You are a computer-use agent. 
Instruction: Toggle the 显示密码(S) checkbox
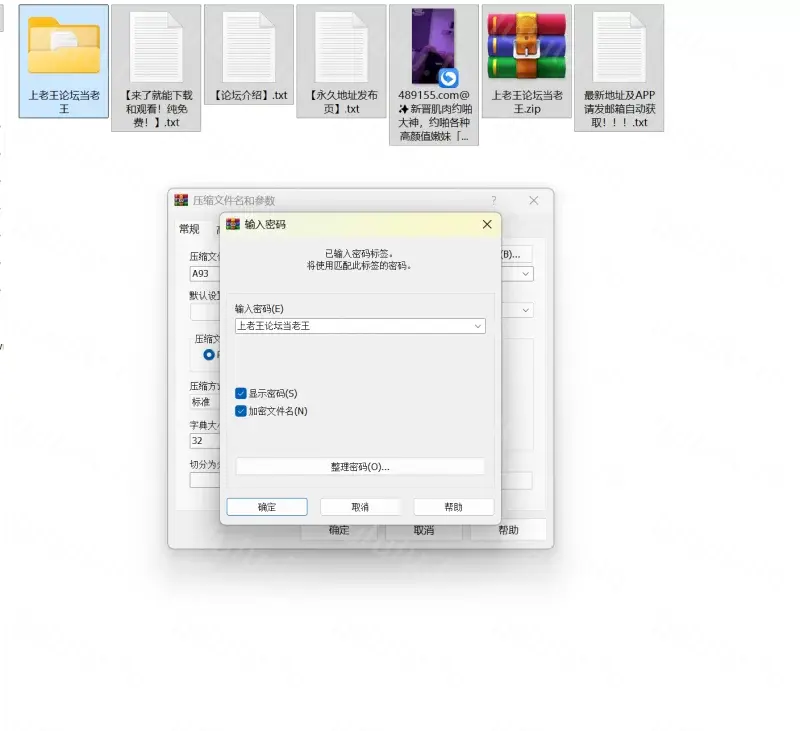point(241,393)
